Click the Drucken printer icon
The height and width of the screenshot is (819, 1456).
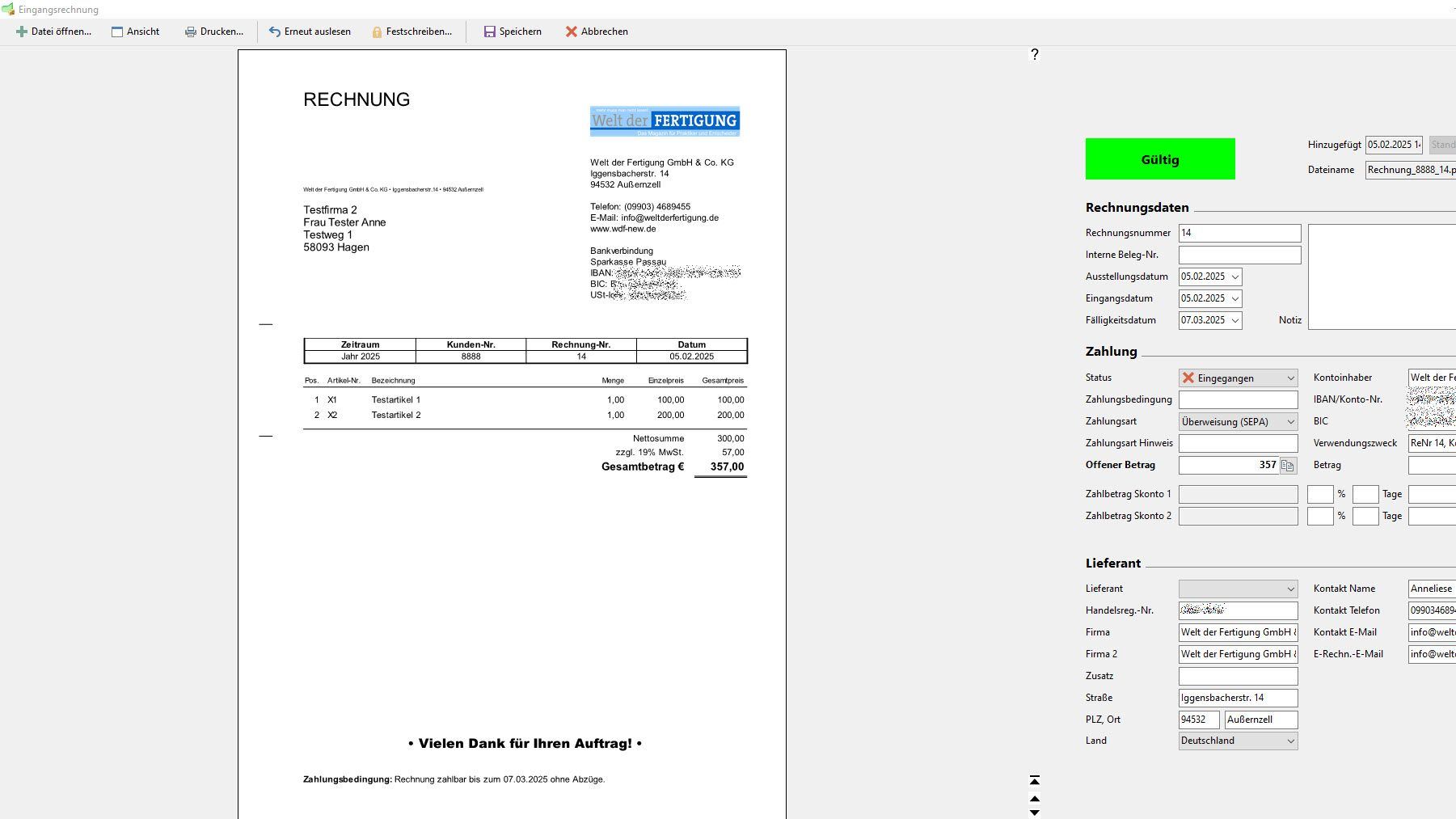pos(191,32)
